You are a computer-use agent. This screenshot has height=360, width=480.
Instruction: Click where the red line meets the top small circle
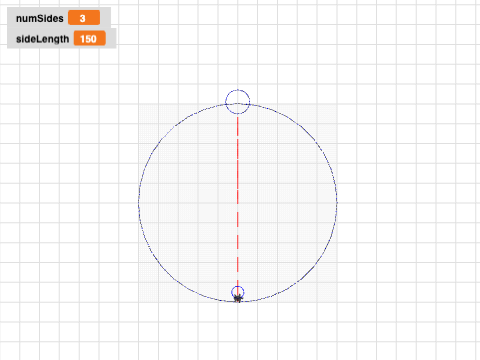click(x=238, y=114)
